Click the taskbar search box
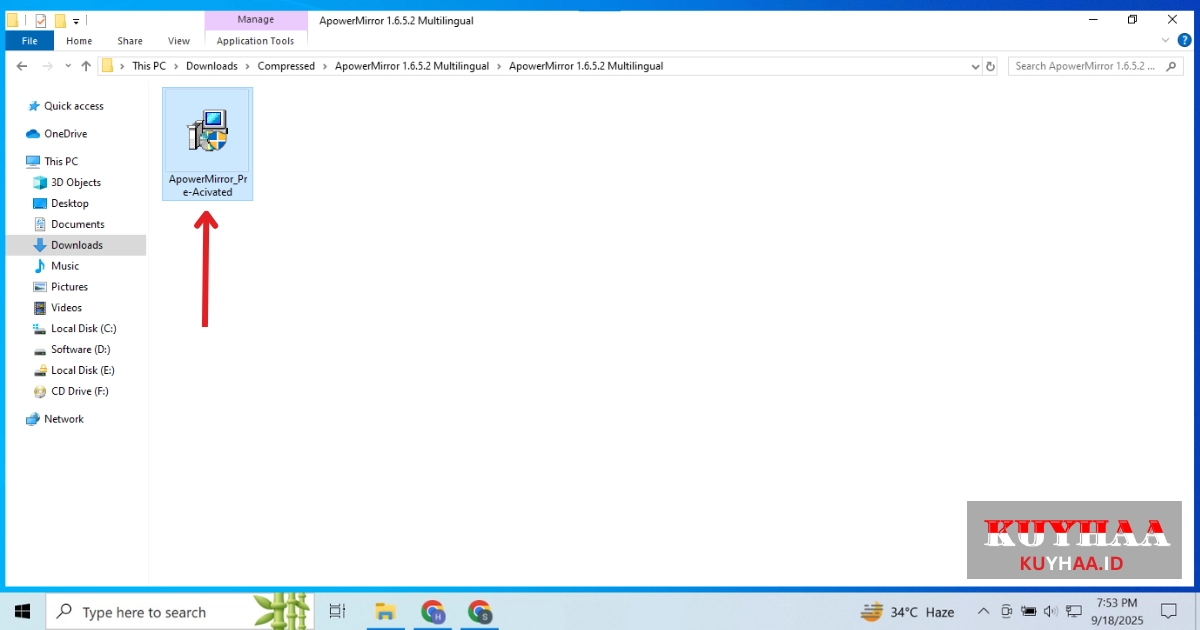The image size is (1200, 630). pos(180,611)
